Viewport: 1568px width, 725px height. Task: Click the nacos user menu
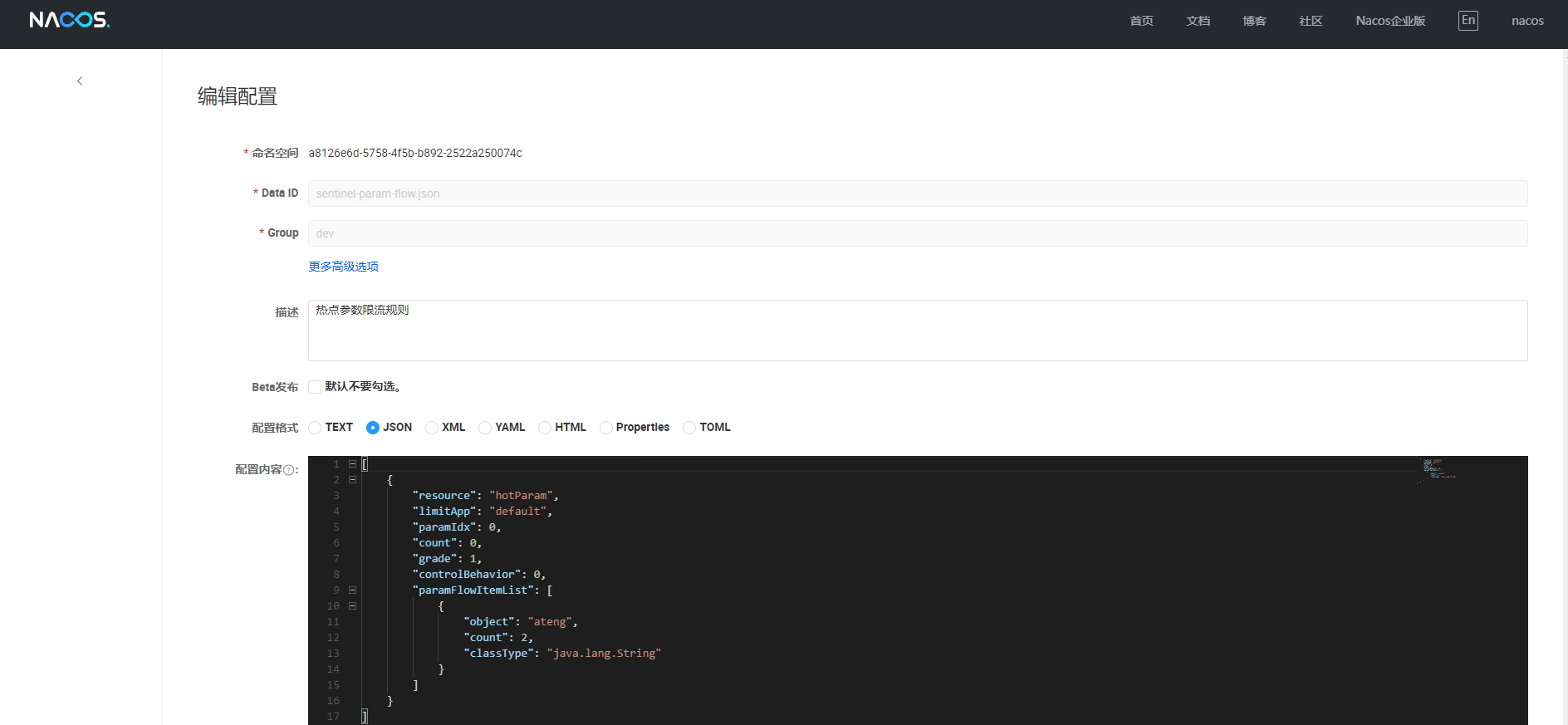(1527, 21)
